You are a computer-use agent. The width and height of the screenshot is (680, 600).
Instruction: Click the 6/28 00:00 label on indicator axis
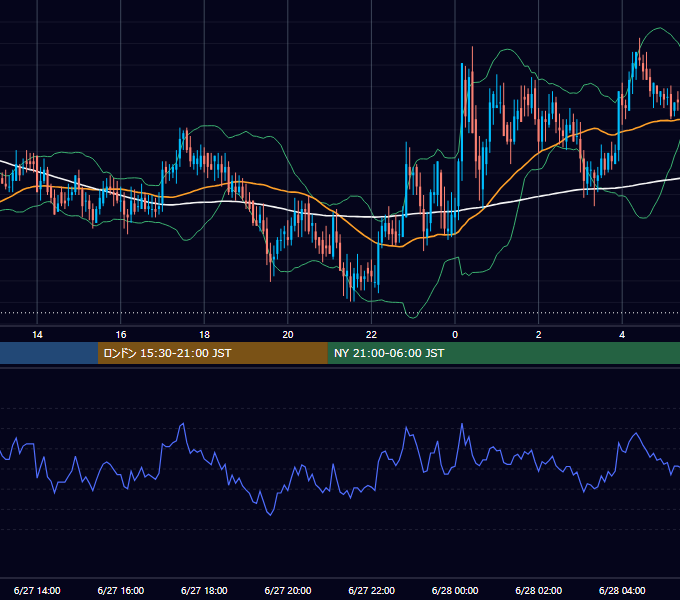[455, 590]
